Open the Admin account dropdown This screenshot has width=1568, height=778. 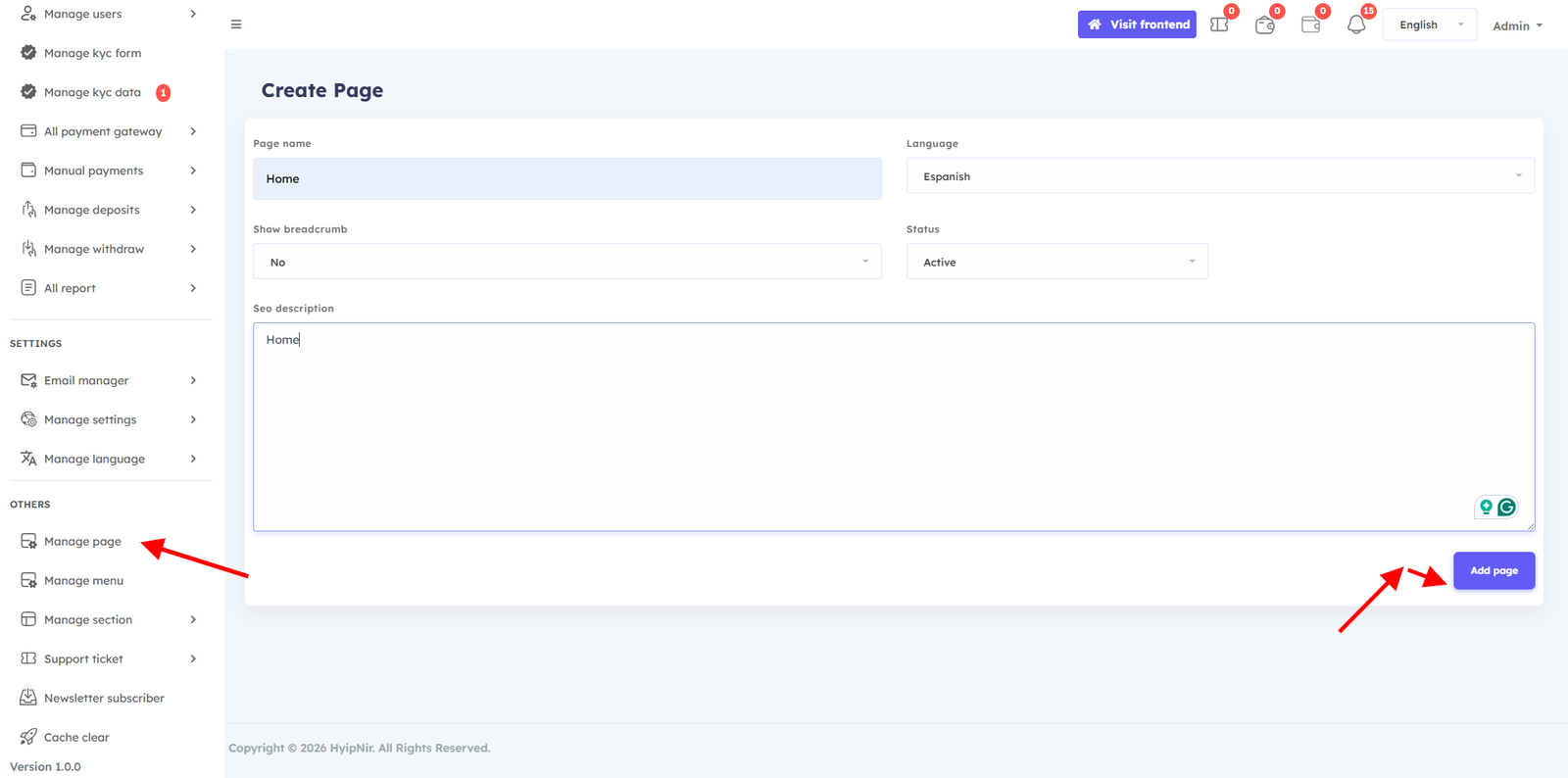(1517, 25)
